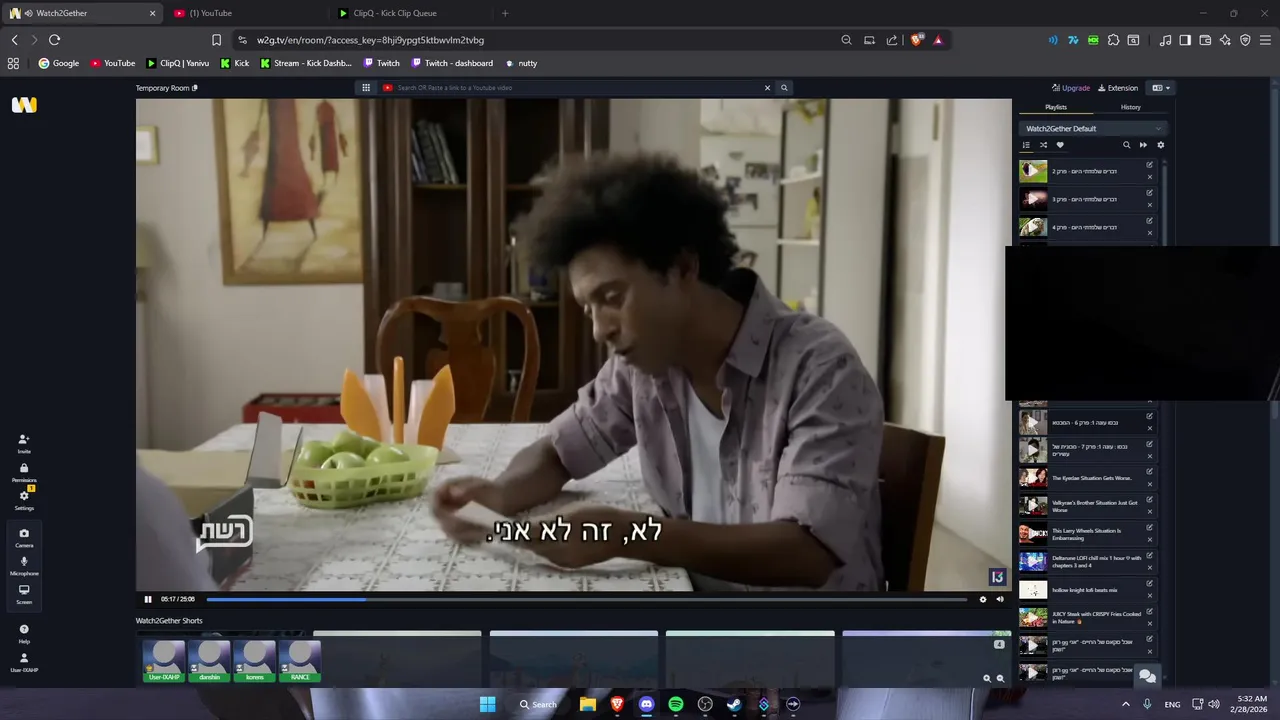Select the dandhin user avatar

tap(210, 661)
